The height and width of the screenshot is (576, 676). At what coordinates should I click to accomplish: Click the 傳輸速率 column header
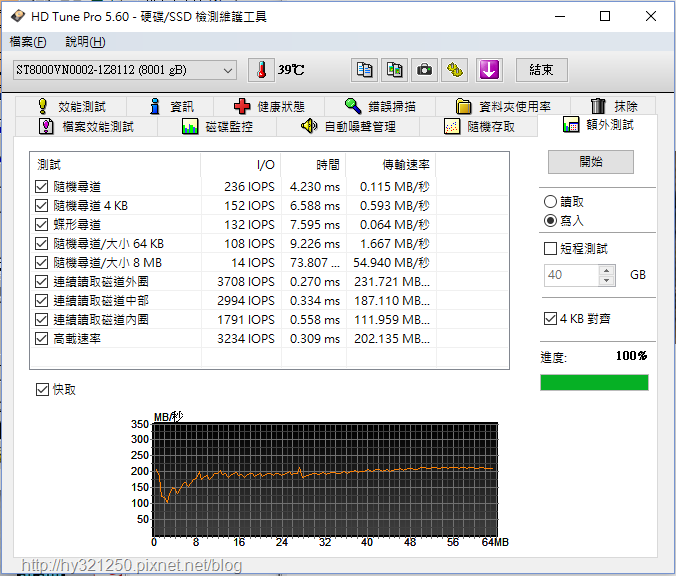pyautogui.click(x=391, y=165)
